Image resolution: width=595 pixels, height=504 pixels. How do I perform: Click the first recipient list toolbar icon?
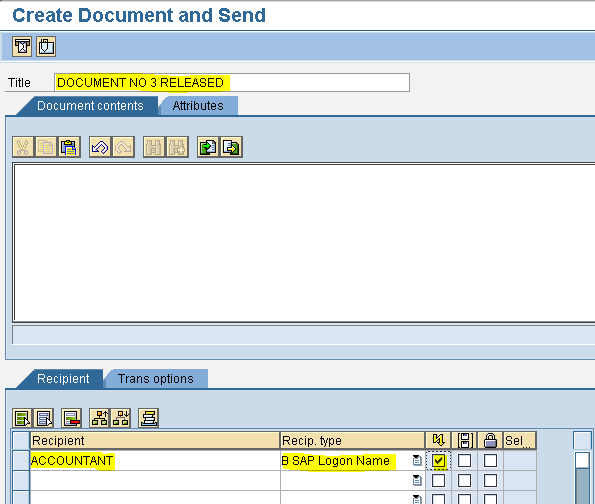[22, 418]
